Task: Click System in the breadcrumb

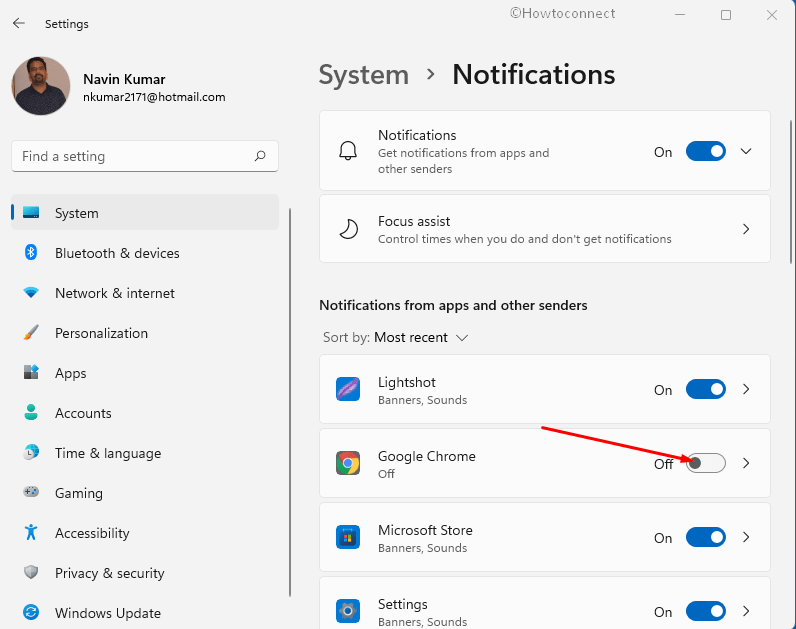Action: coord(363,75)
